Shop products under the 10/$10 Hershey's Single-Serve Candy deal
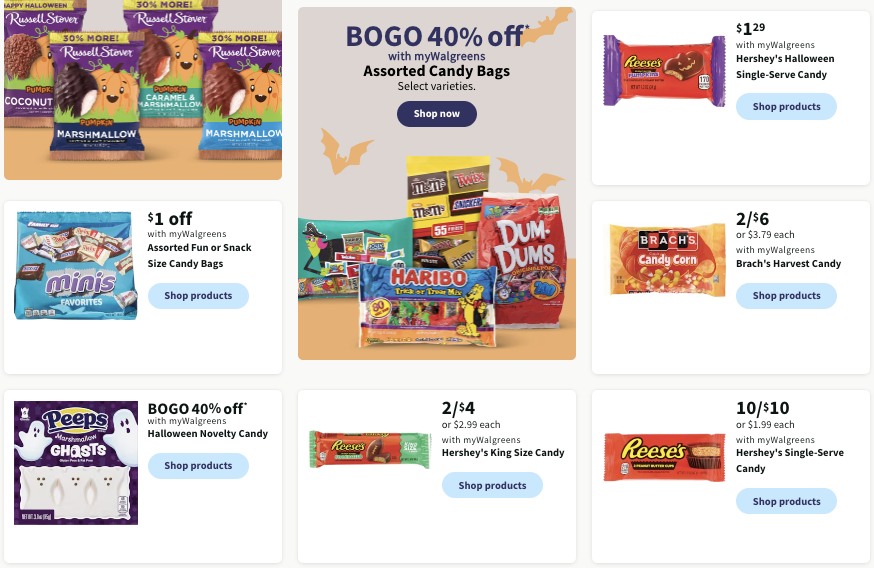Image resolution: width=874 pixels, height=568 pixels. tap(786, 501)
